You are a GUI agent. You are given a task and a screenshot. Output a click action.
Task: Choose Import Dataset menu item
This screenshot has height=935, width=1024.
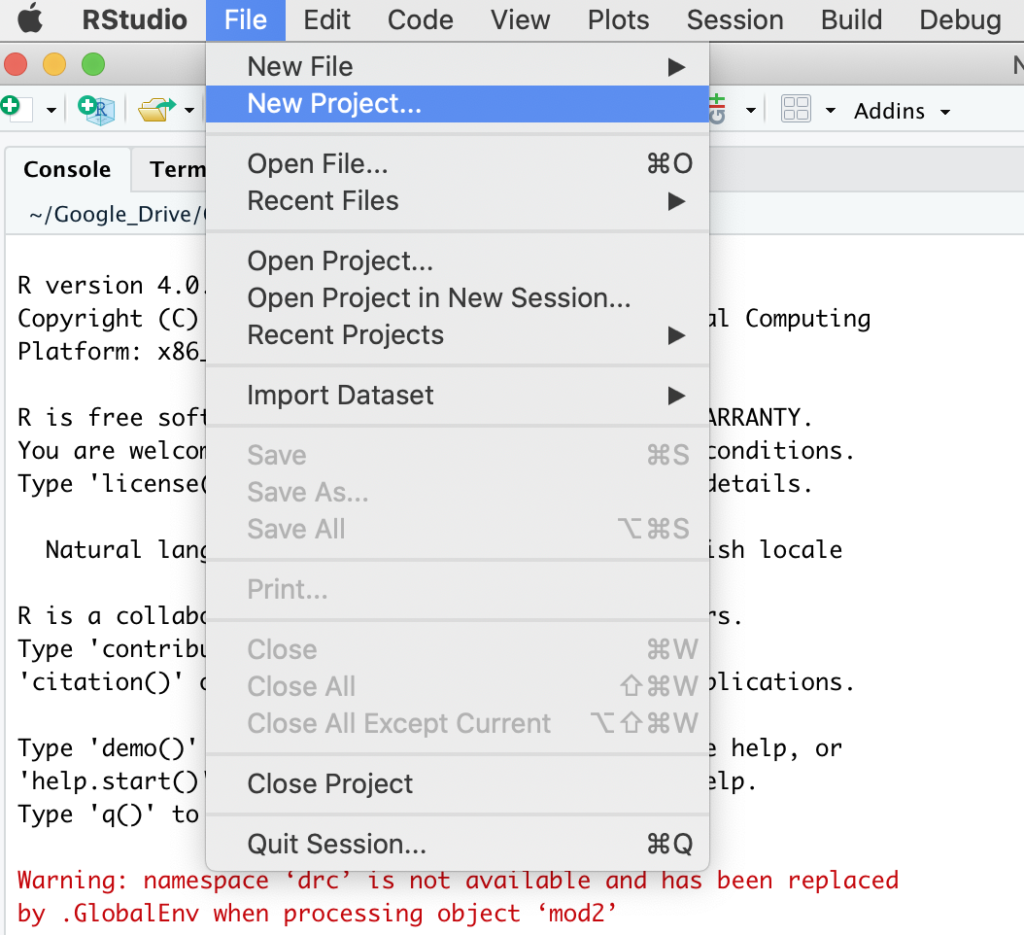click(x=457, y=395)
